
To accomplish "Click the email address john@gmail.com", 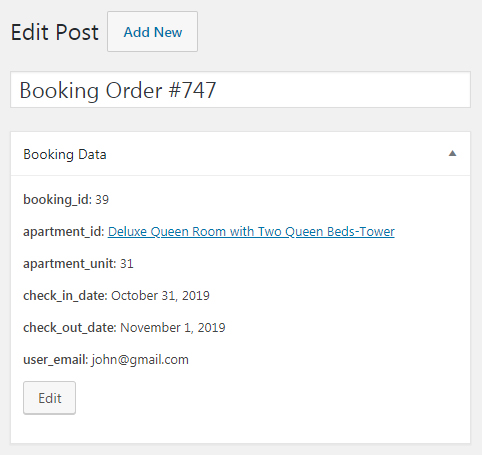I will coord(140,360).
